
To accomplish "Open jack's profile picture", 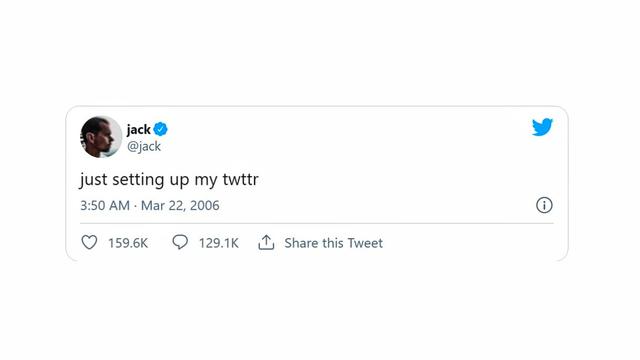I will pyautogui.click(x=101, y=137).
